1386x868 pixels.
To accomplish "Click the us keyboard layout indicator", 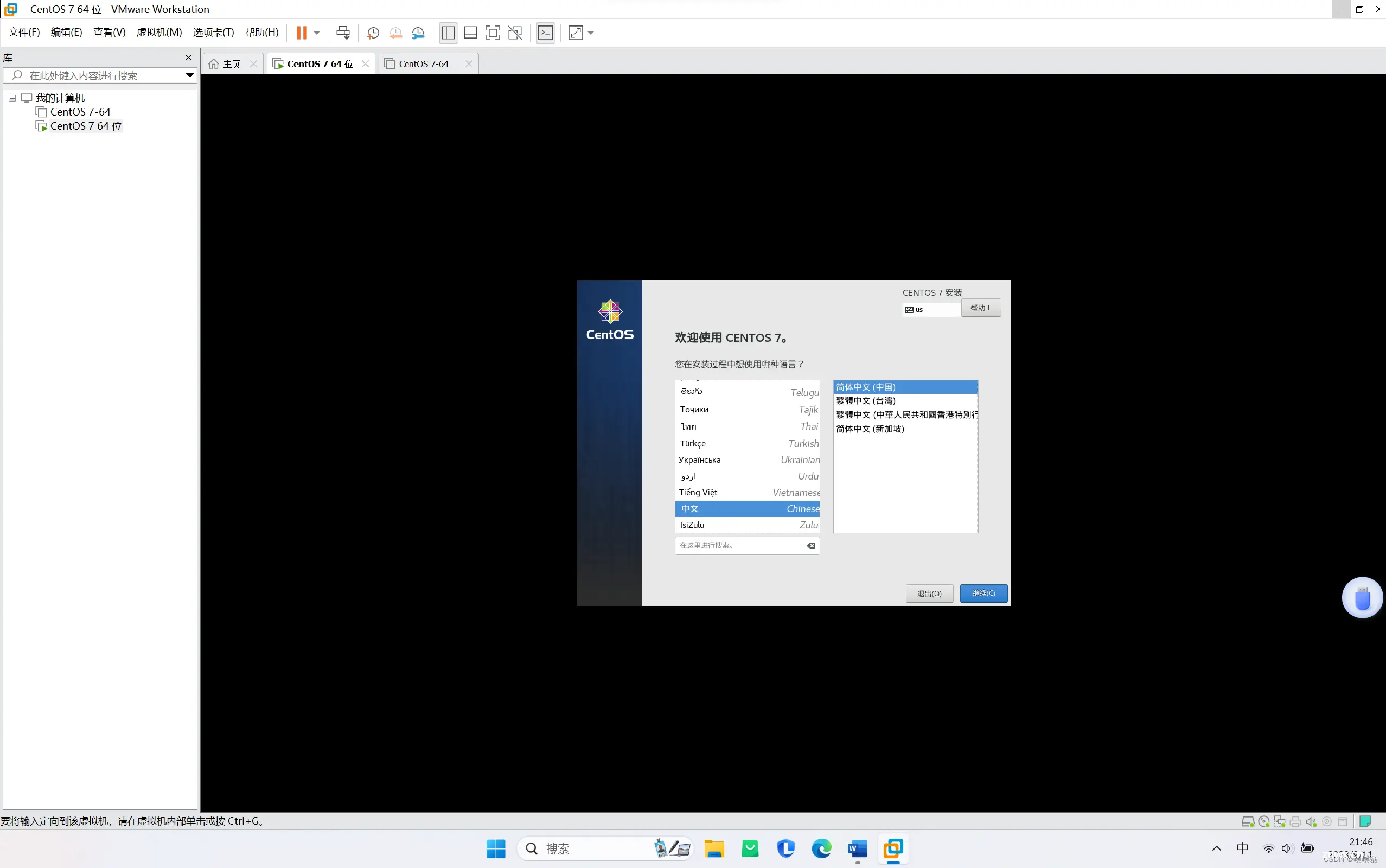I will click(x=931, y=309).
